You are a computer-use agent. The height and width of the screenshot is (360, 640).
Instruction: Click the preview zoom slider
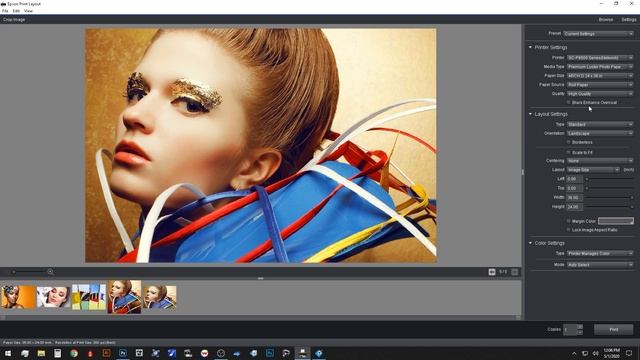29,272
